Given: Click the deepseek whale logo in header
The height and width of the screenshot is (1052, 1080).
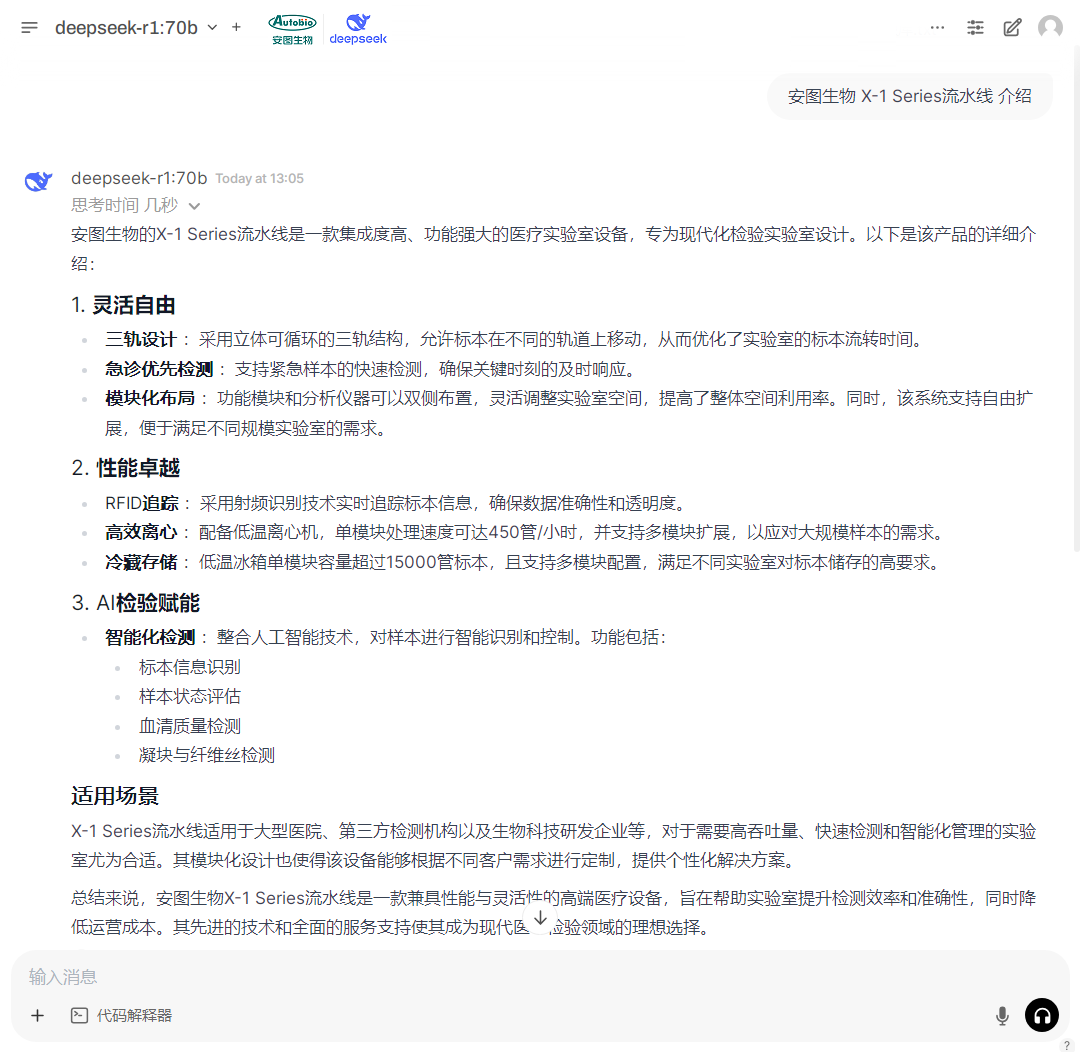Looking at the screenshot, I should pos(357,30).
